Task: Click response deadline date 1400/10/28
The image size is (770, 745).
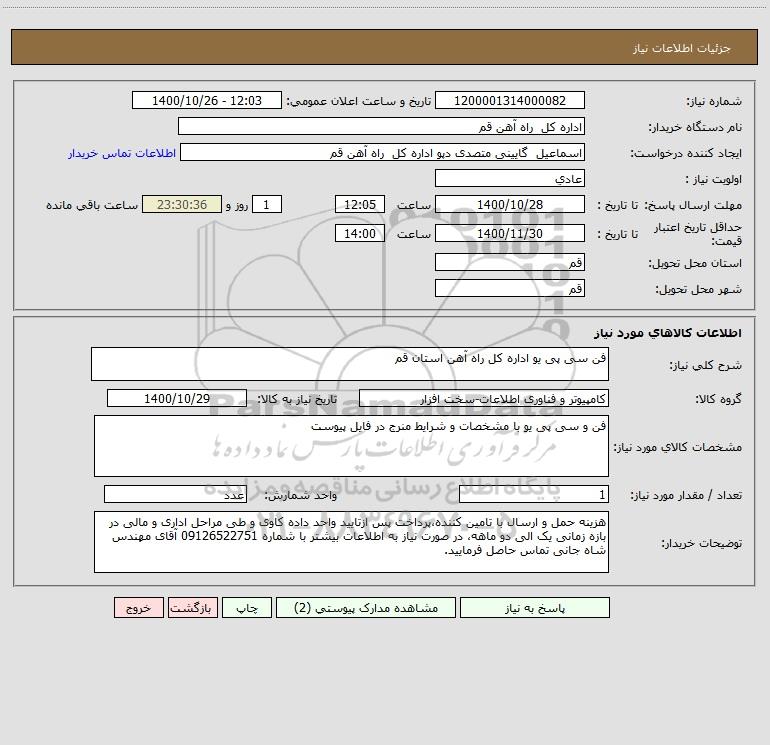Action: click(x=510, y=204)
